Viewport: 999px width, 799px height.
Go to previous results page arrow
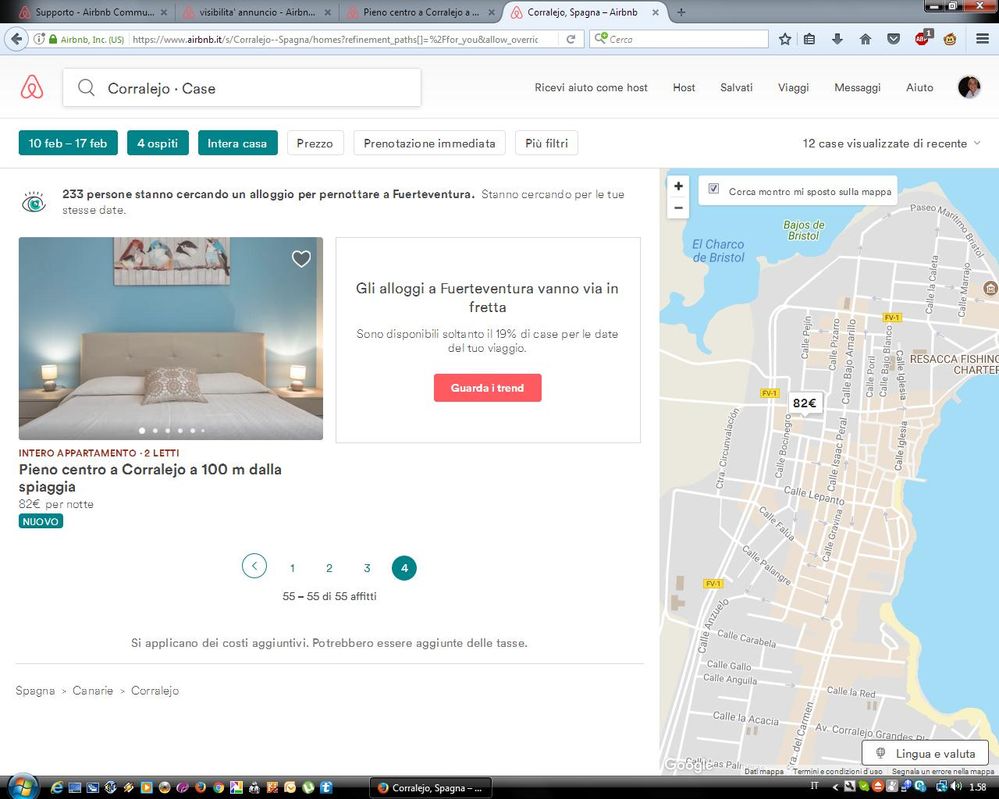254,567
